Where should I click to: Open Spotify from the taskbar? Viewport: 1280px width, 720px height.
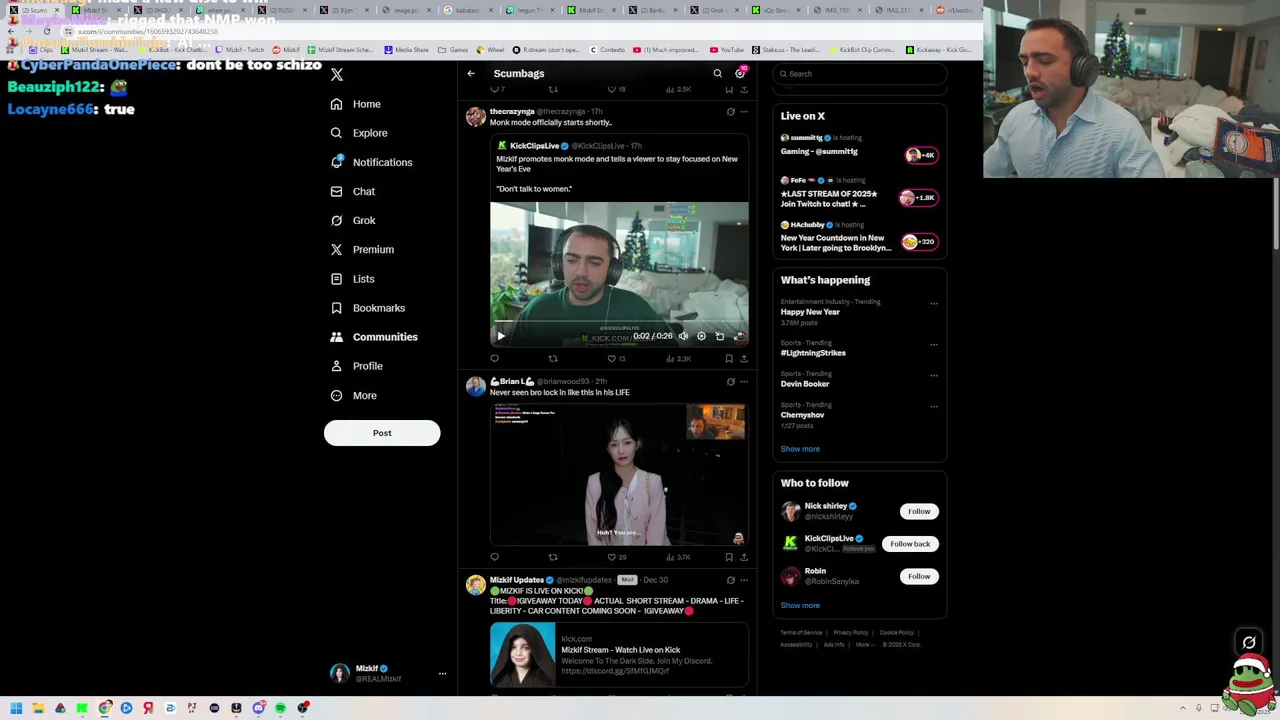point(280,708)
